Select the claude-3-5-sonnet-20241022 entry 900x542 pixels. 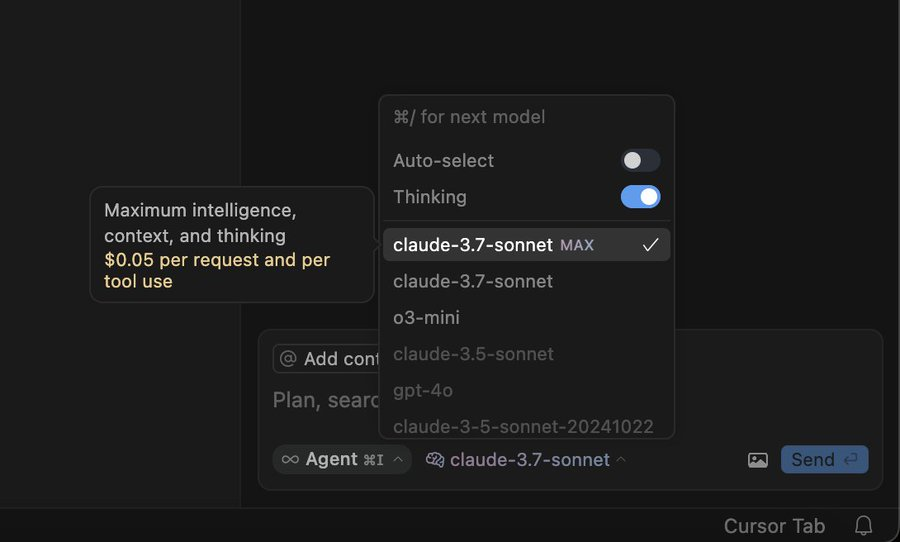(x=523, y=426)
